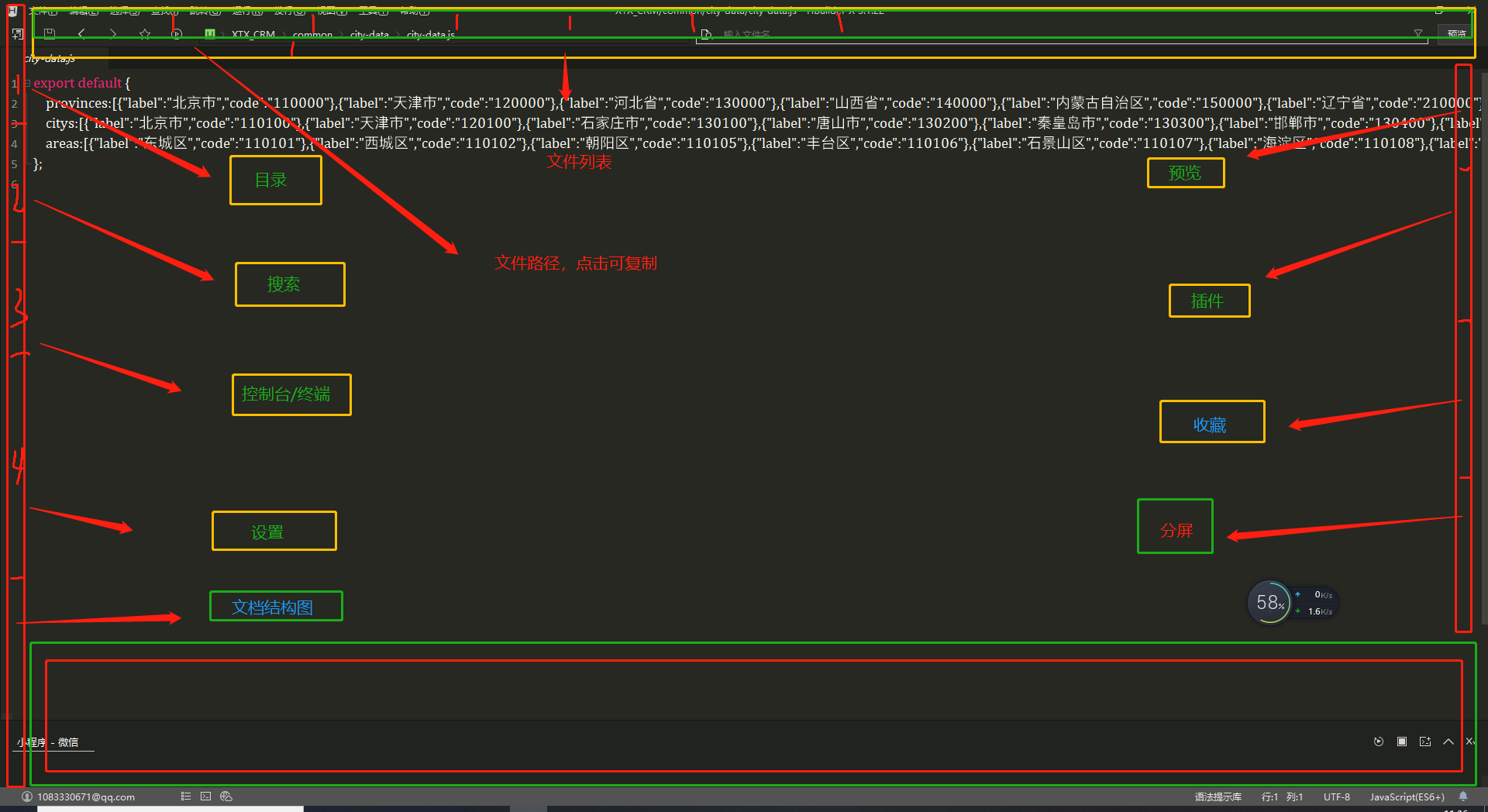1488x812 pixels.
Task: Switch to the city-data.js editor tab
Action: click(50, 59)
